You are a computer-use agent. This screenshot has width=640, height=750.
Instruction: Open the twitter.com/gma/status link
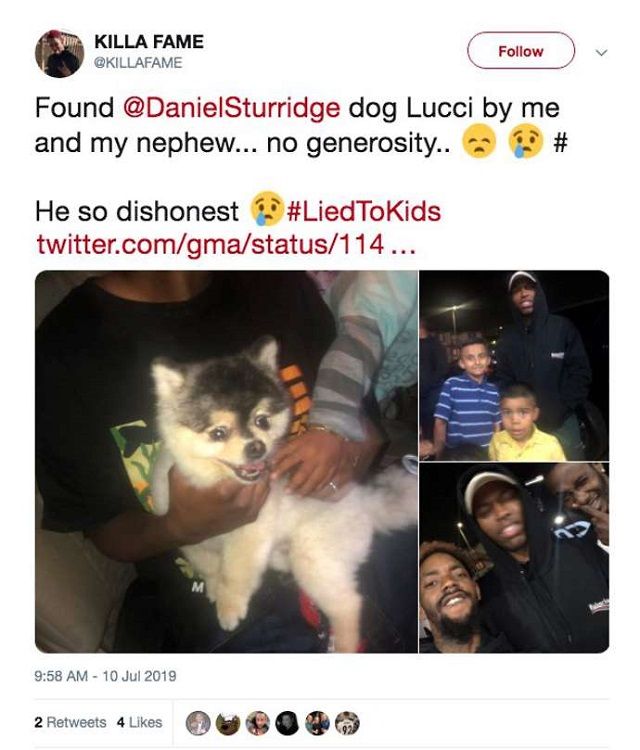pos(226,244)
